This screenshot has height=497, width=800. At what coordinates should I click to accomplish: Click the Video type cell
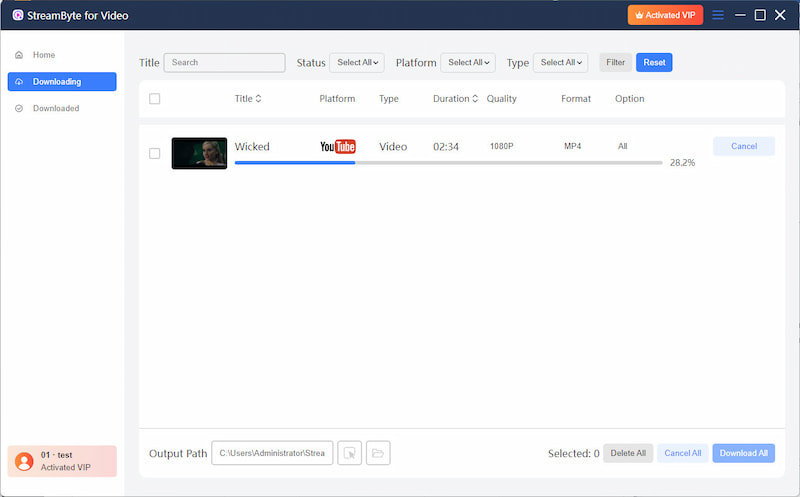[x=393, y=146]
